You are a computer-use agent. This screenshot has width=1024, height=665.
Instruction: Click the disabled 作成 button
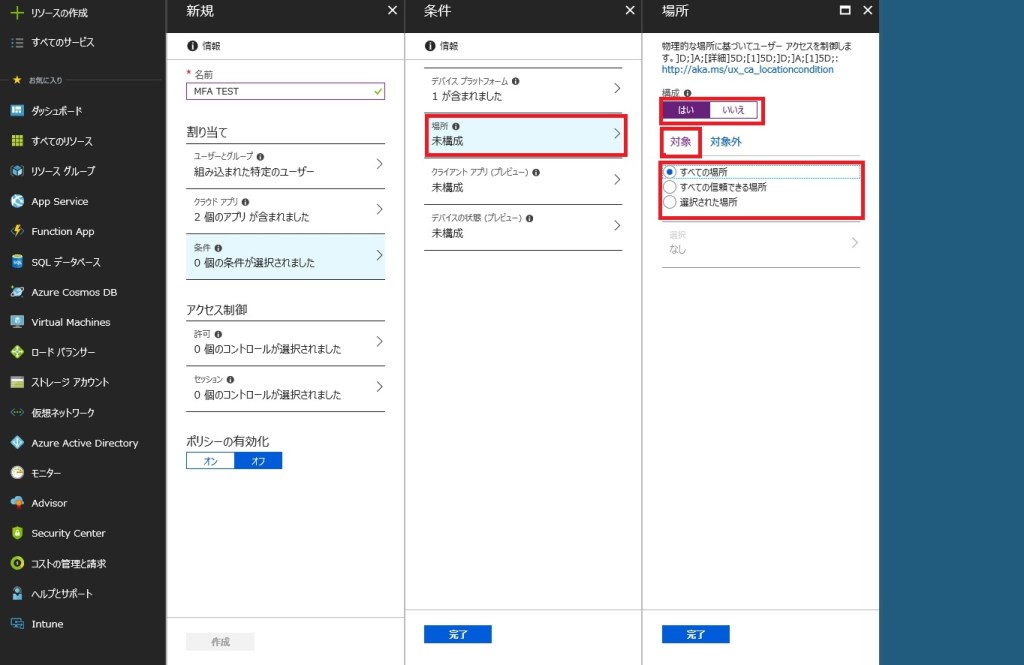point(220,641)
